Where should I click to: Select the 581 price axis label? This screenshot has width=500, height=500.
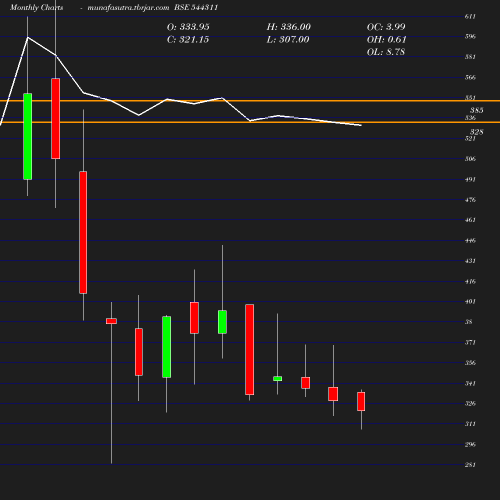(470, 57)
